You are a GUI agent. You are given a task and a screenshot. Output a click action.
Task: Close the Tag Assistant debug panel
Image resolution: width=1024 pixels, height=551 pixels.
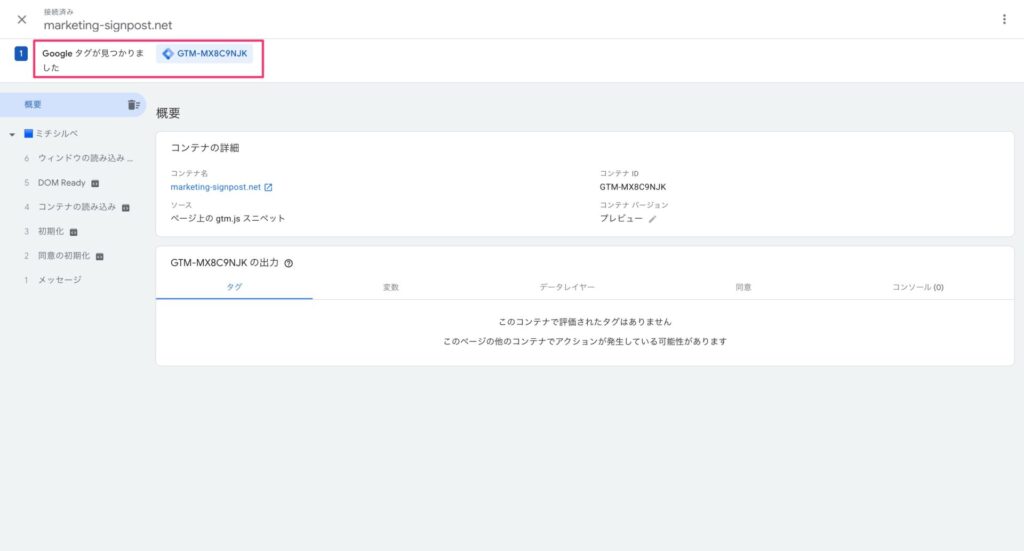coord(22,19)
